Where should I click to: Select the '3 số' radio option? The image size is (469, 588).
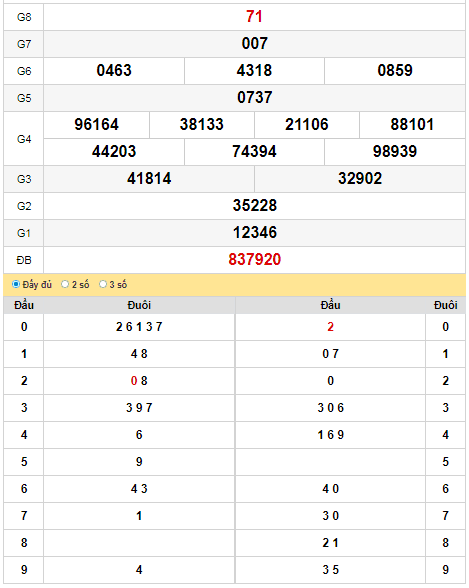(103, 284)
